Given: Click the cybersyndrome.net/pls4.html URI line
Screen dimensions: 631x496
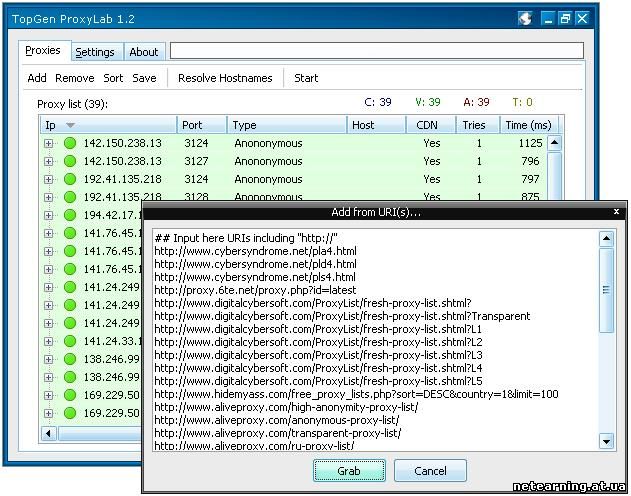Looking at the screenshot, I should coord(255,277).
